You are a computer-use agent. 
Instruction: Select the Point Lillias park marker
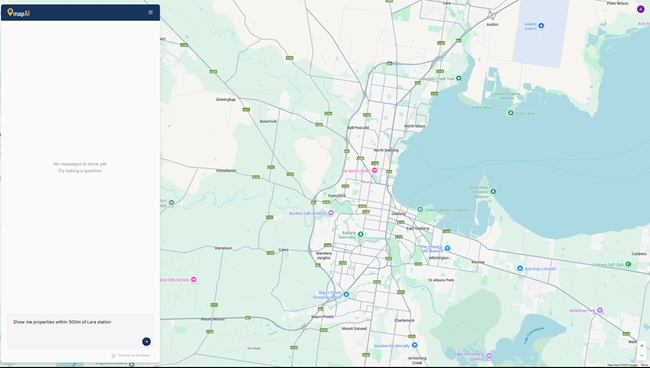511,113
